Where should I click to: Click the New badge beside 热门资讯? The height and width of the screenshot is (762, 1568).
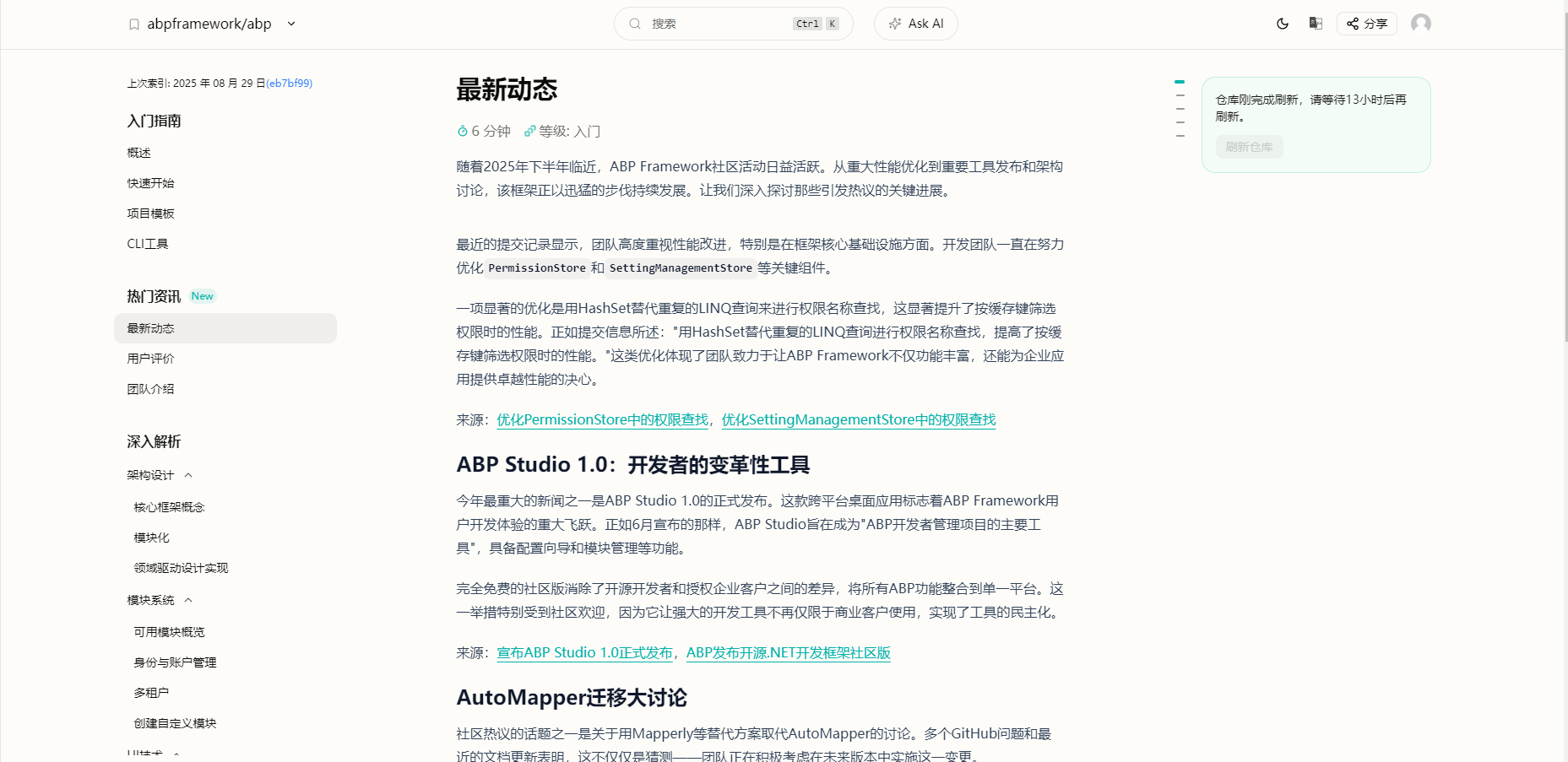click(x=203, y=296)
